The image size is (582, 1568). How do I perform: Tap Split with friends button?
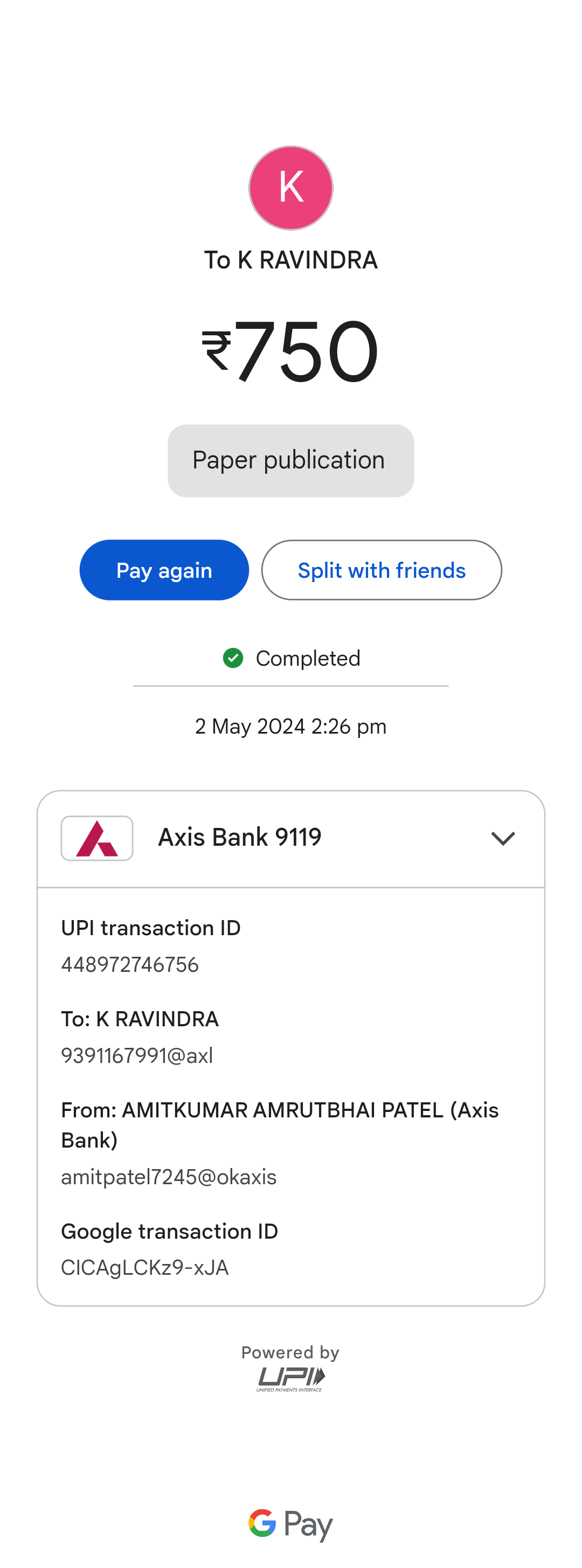click(382, 570)
